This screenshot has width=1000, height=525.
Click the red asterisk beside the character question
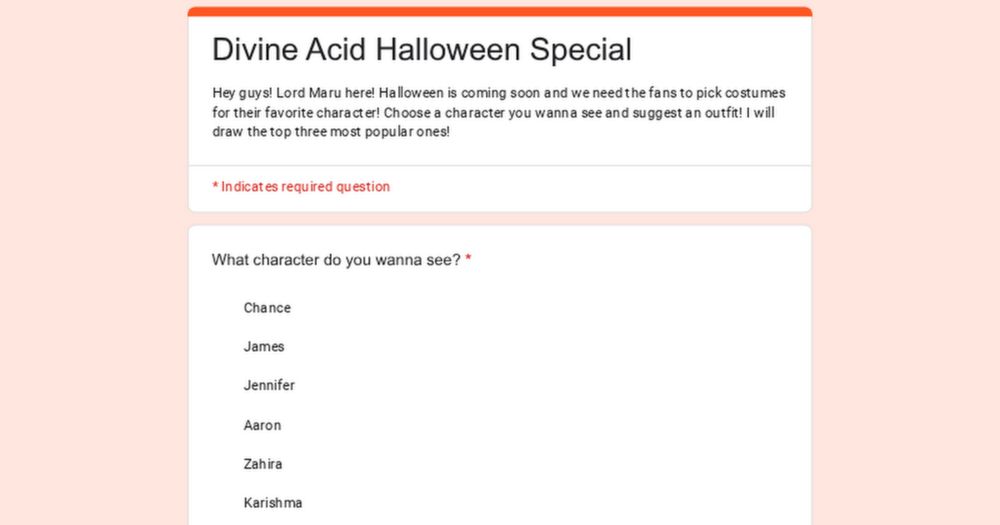click(x=468, y=258)
